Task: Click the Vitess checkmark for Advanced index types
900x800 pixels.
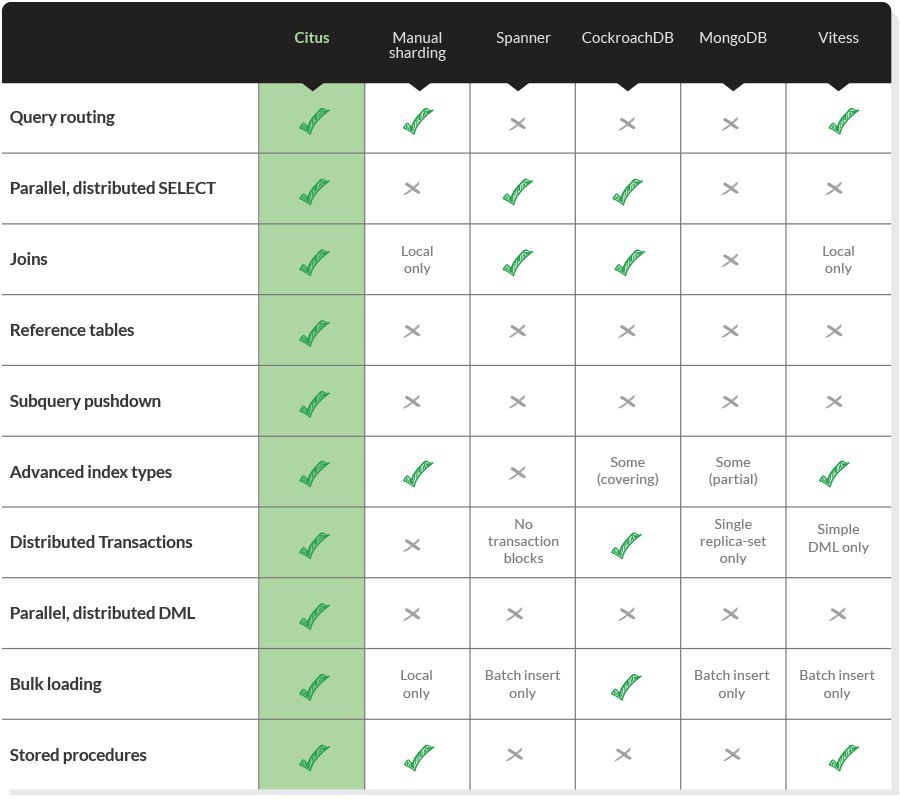Action: (x=834, y=473)
